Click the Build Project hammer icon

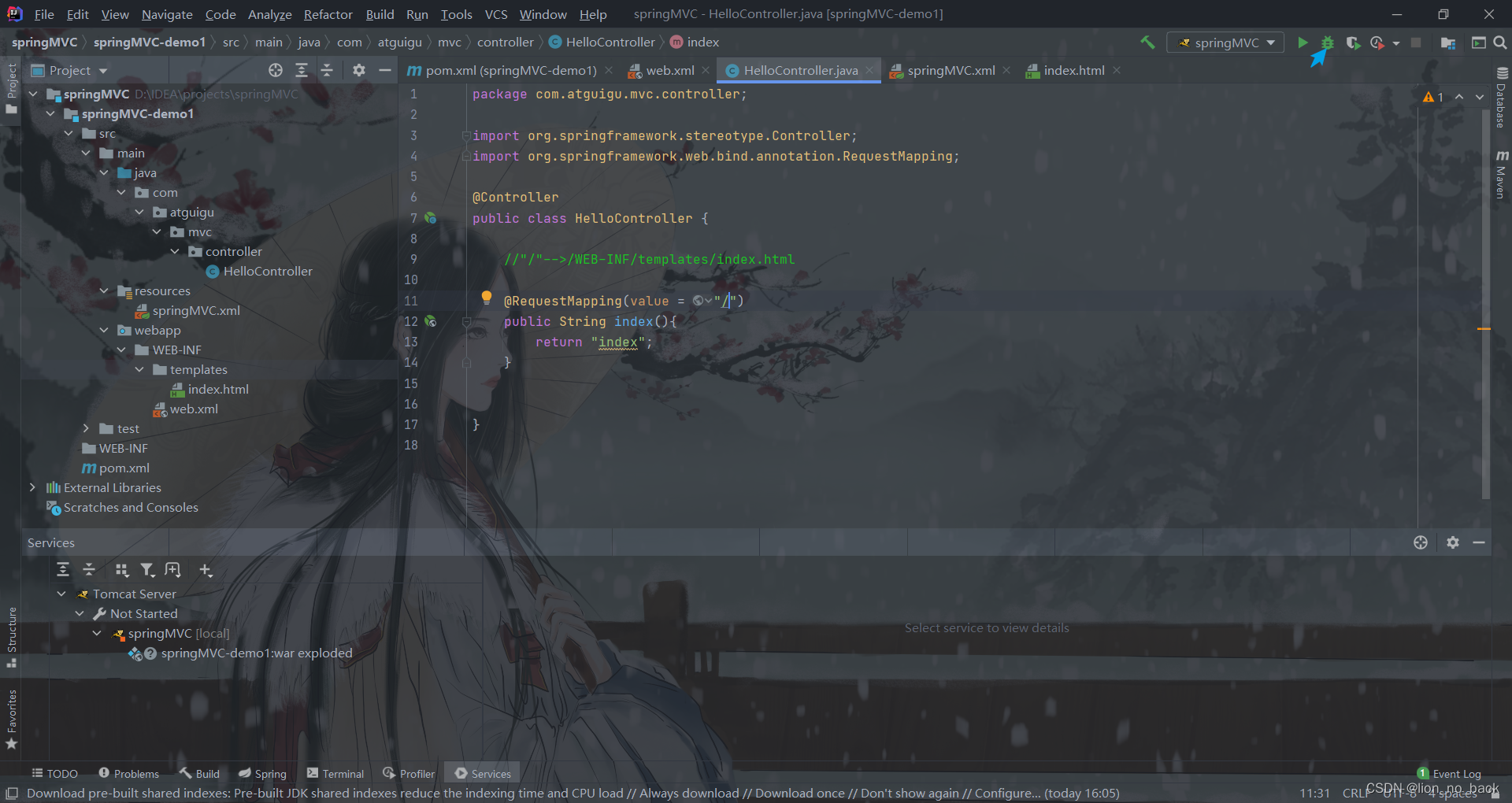pyautogui.click(x=1147, y=43)
